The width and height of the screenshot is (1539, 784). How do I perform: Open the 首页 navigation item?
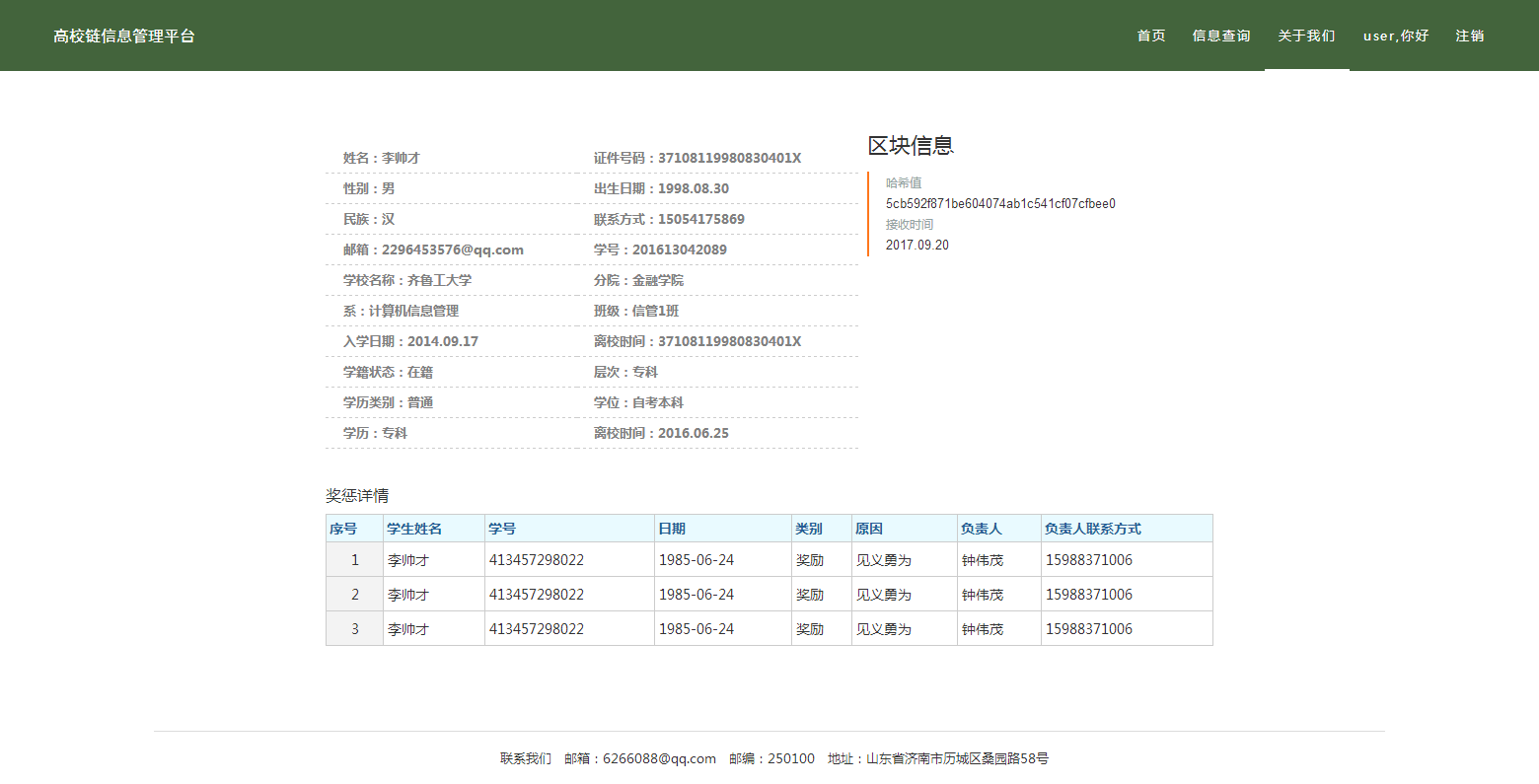click(1150, 36)
